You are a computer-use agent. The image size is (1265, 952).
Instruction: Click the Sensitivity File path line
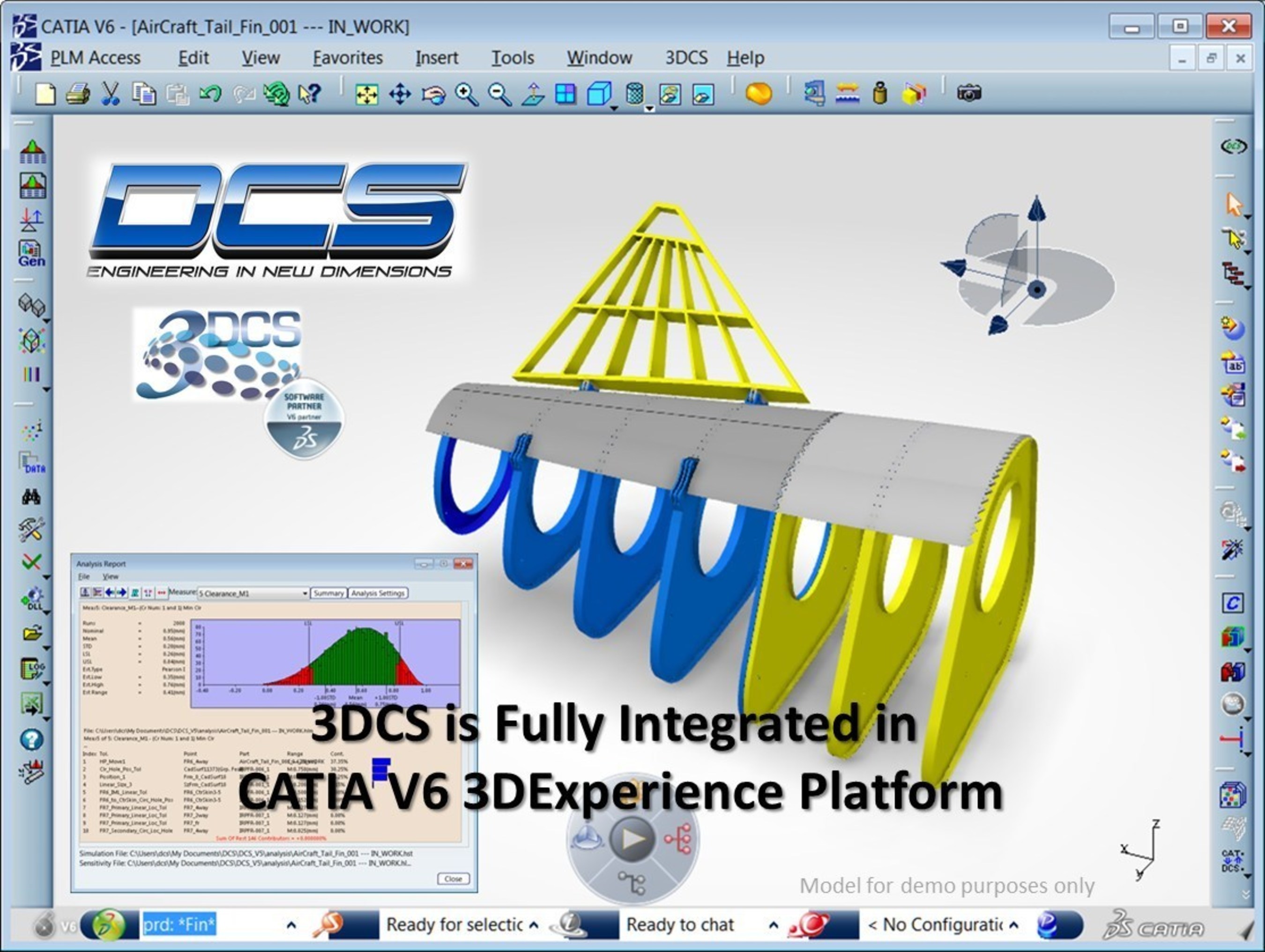[x=246, y=863]
